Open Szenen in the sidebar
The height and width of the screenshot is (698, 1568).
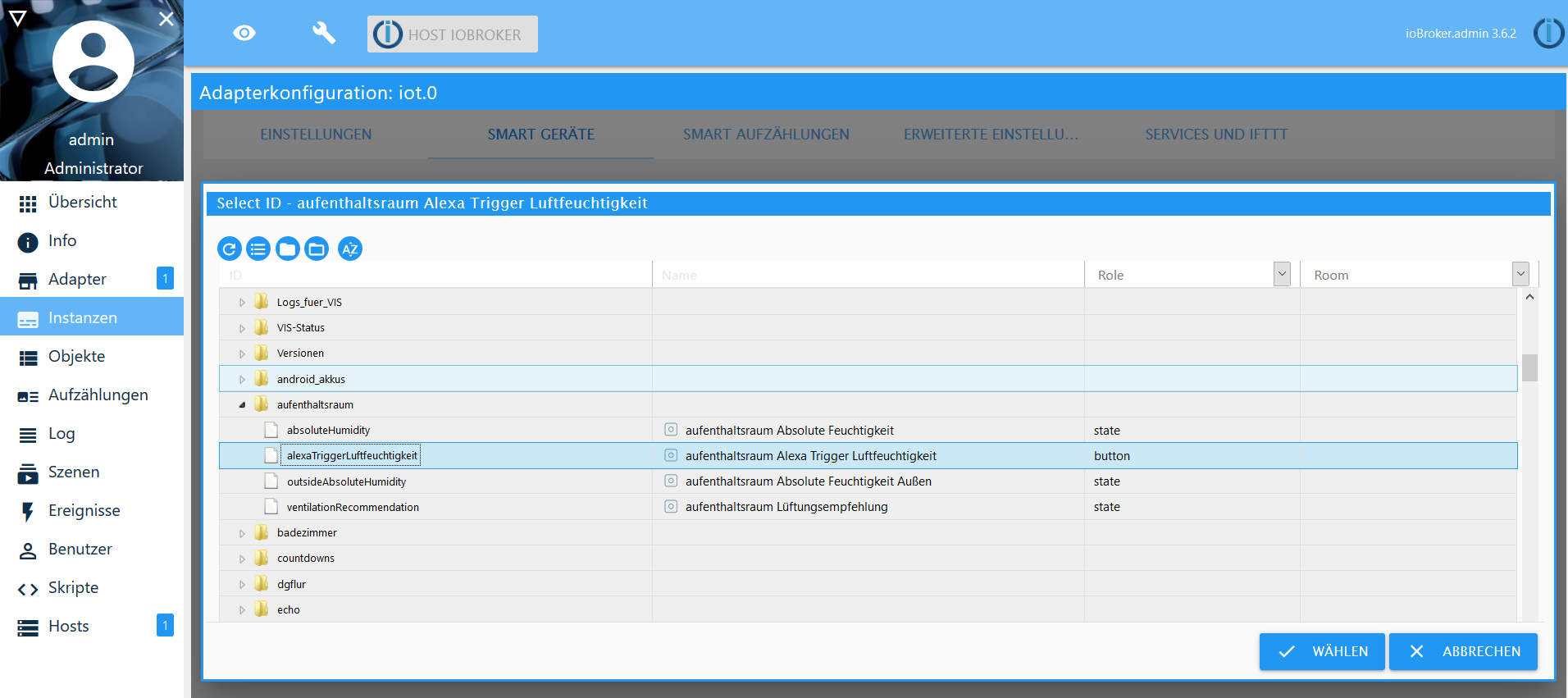click(92, 472)
